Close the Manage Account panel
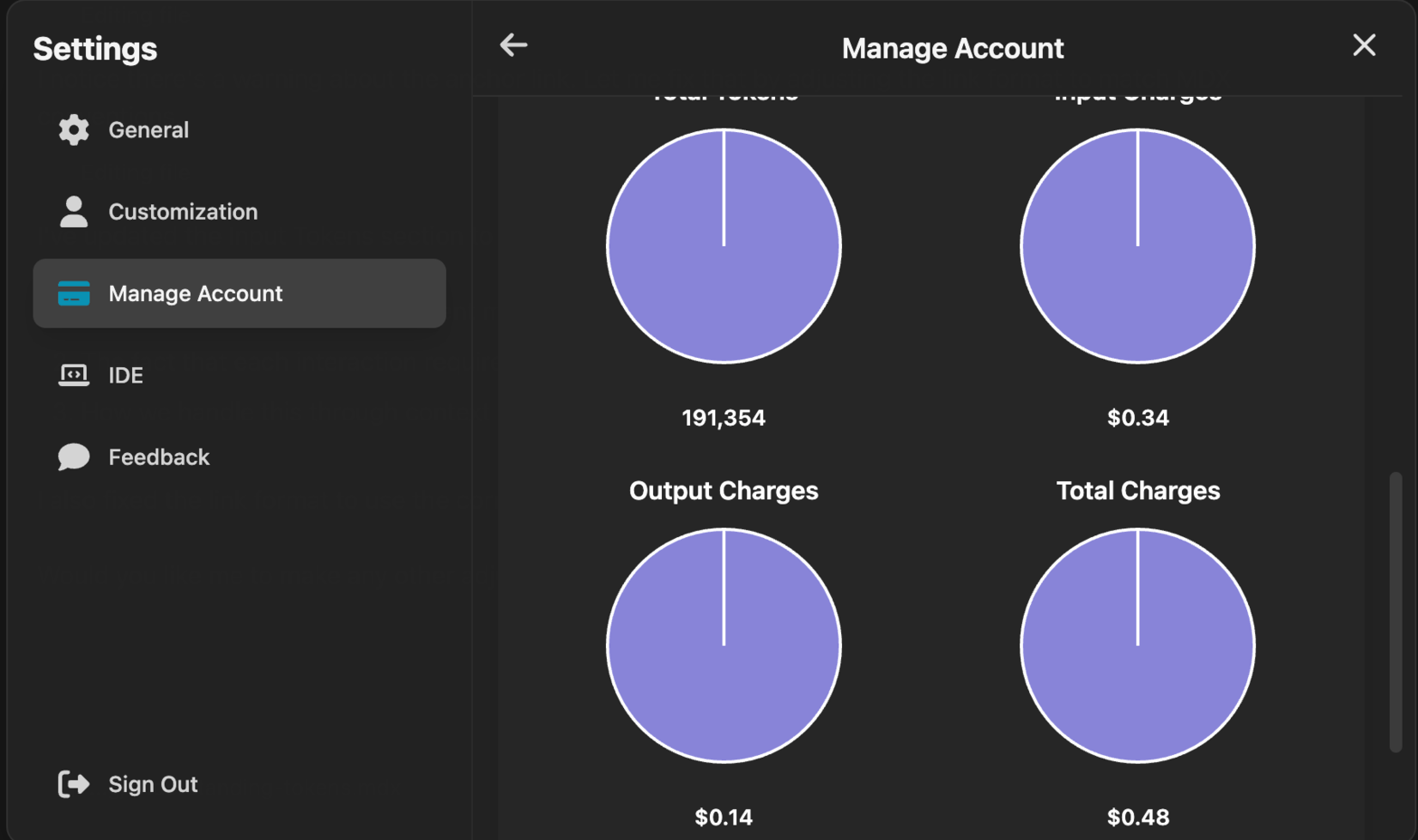The width and height of the screenshot is (1418, 840). coord(1364,45)
